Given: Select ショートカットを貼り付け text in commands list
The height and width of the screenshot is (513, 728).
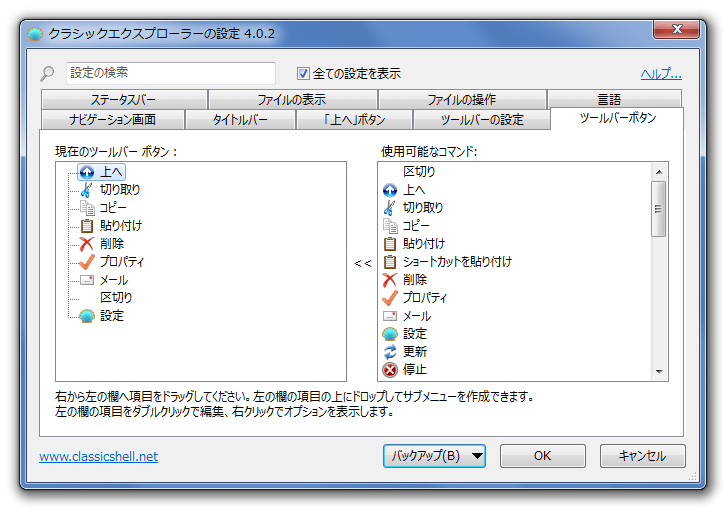Looking at the screenshot, I should click(457, 262).
